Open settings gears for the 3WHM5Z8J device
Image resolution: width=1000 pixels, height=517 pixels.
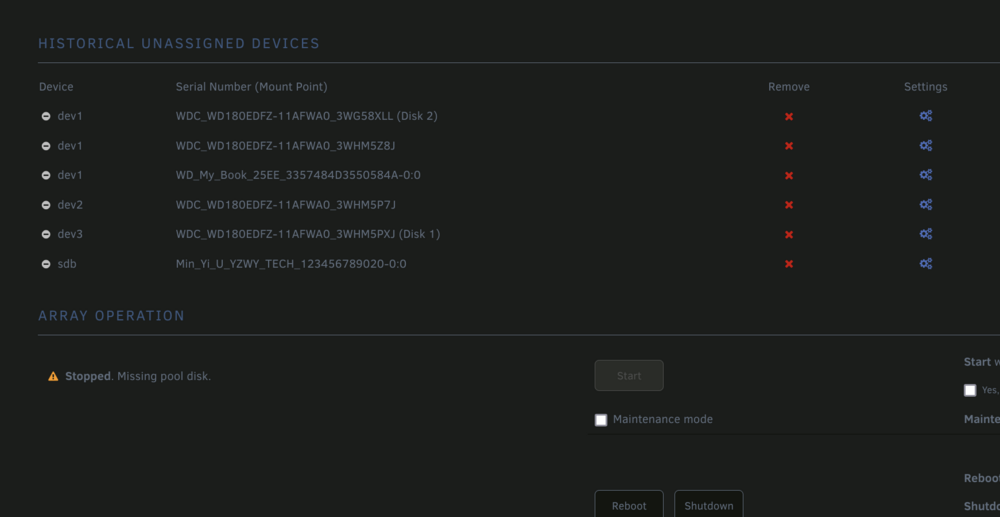coord(925,145)
